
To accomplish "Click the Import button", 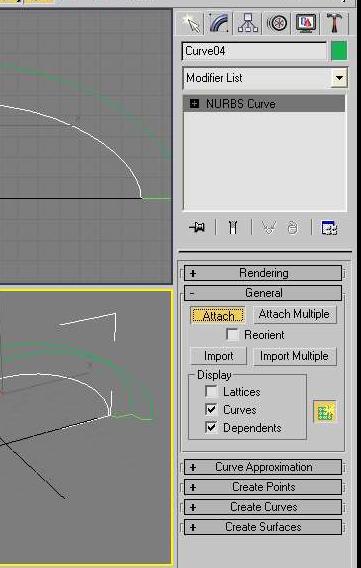I will (218, 356).
